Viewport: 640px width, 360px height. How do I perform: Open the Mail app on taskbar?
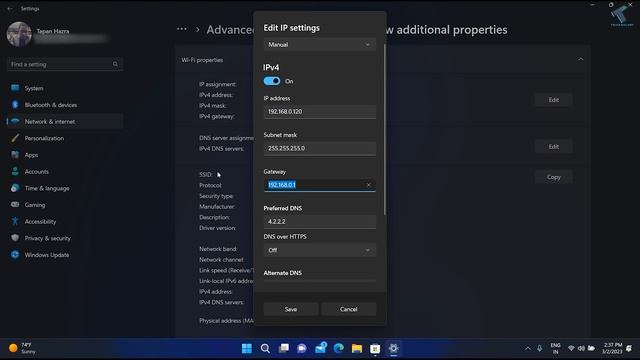tap(320, 348)
